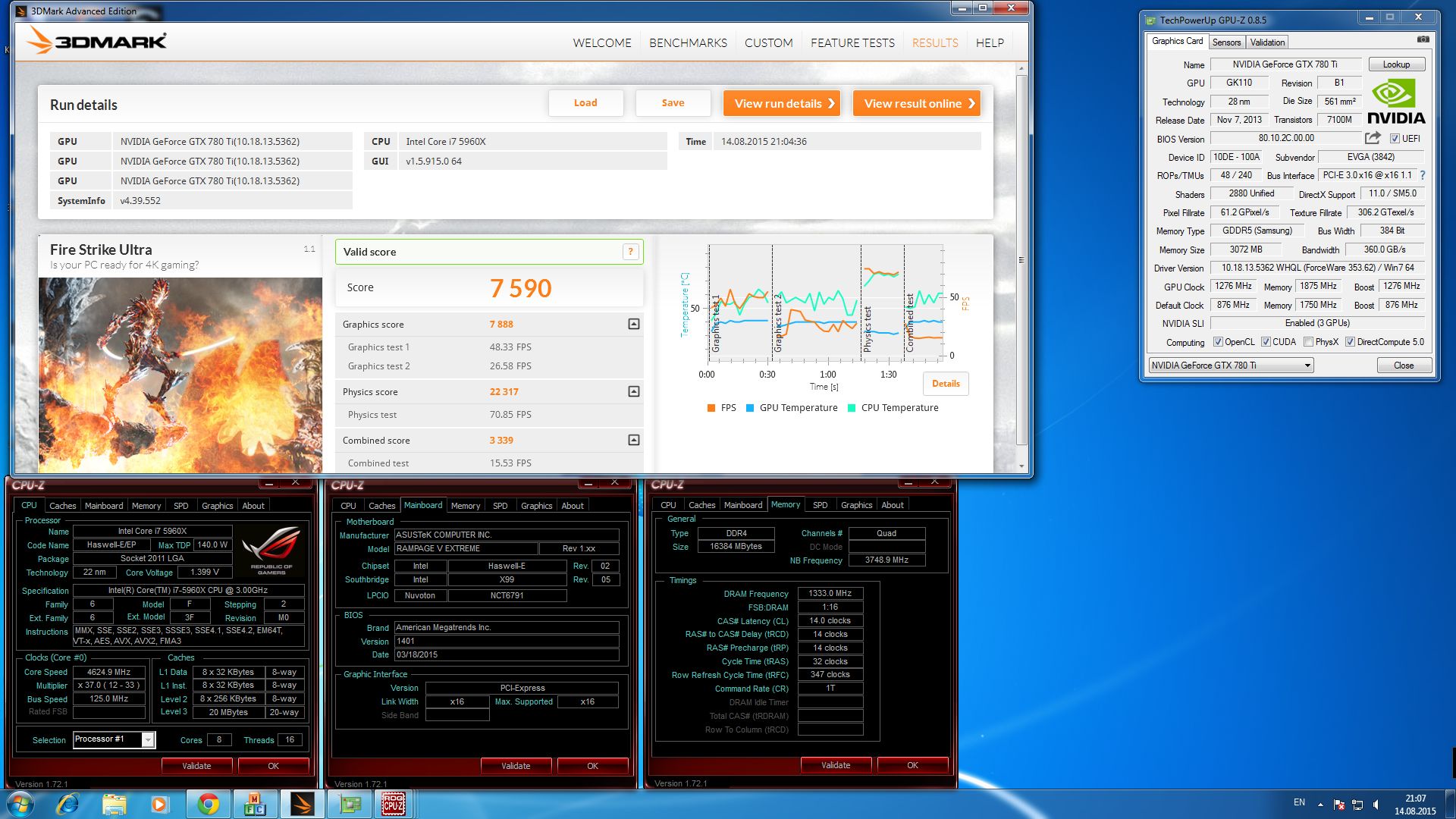This screenshot has width=1456, height=819.
Task: Switch to the Sensors tab in GPU-Z
Action: [1226, 42]
